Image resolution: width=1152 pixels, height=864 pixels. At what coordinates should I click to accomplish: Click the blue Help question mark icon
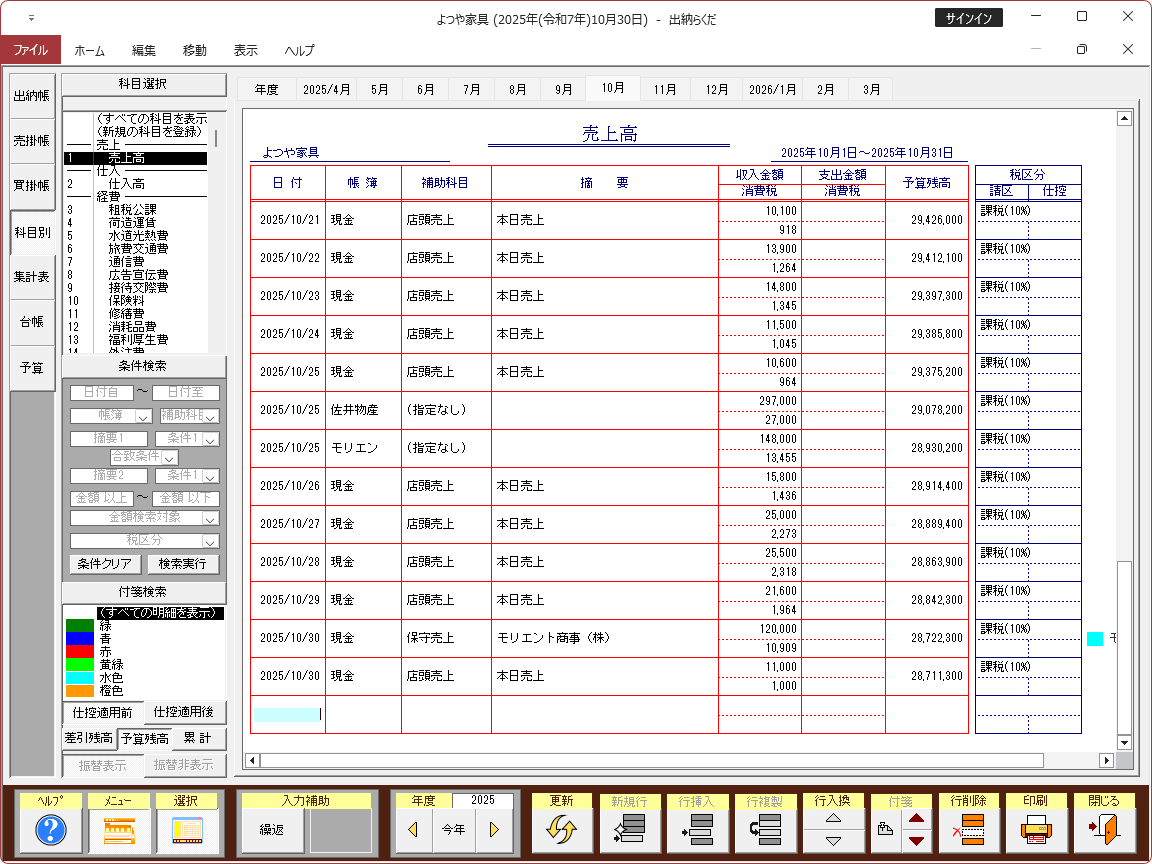tap(50, 830)
